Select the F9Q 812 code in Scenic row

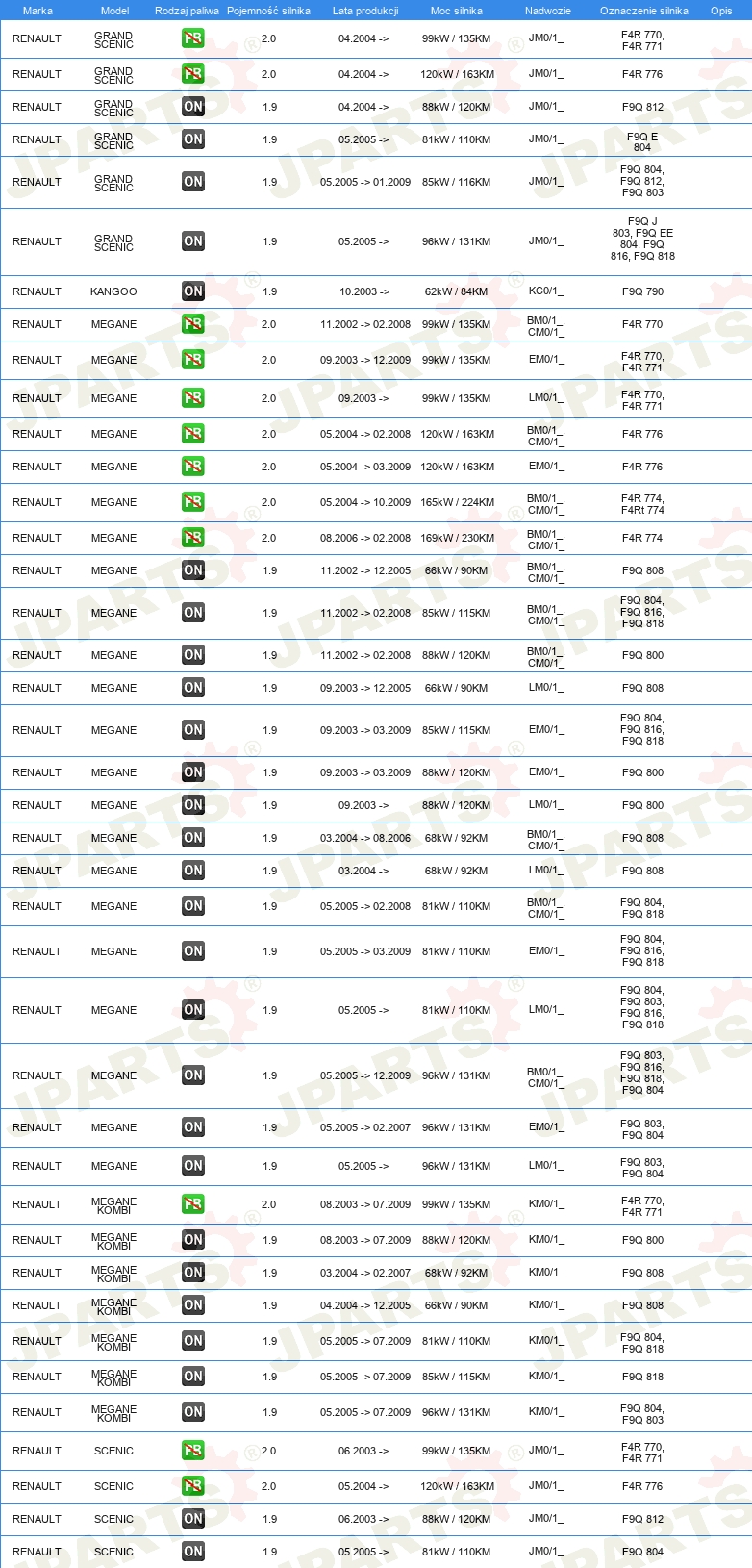click(x=642, y=1519)
